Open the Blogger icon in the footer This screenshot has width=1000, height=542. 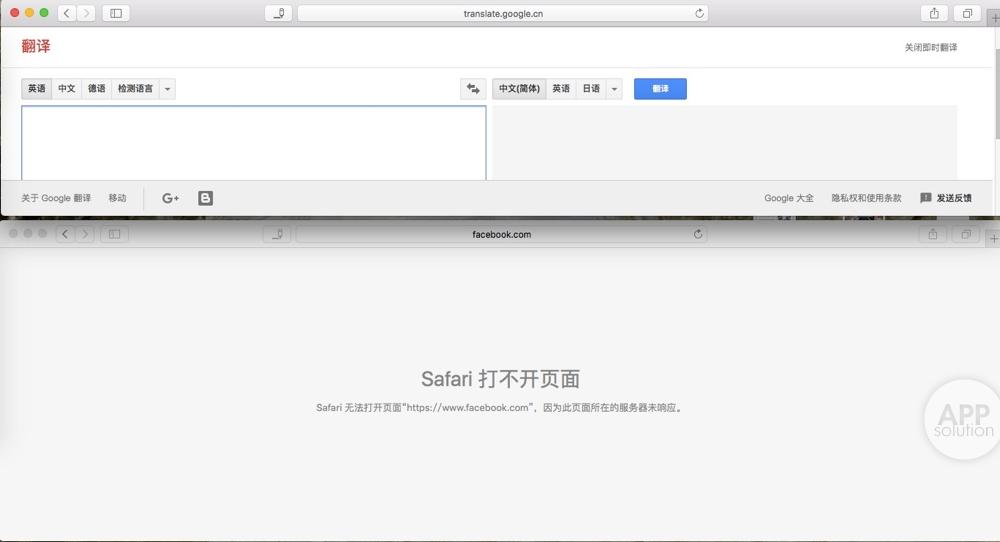[205, 198]
